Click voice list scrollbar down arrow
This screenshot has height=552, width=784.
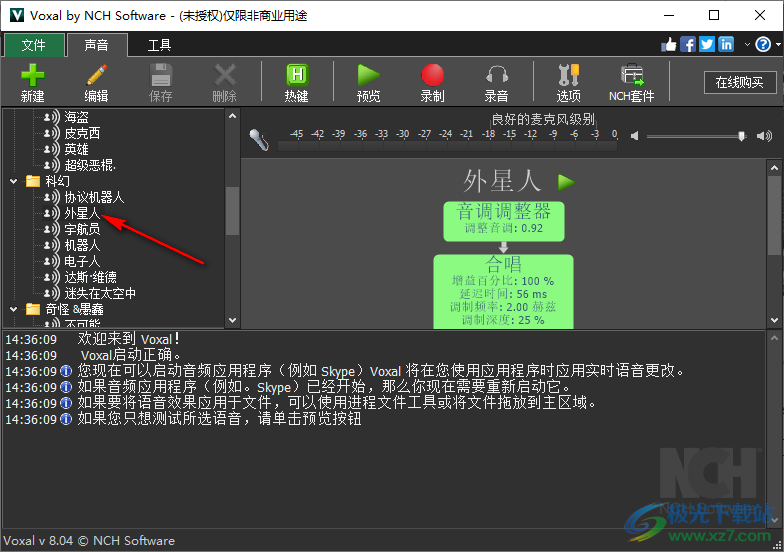pos(232,320)
